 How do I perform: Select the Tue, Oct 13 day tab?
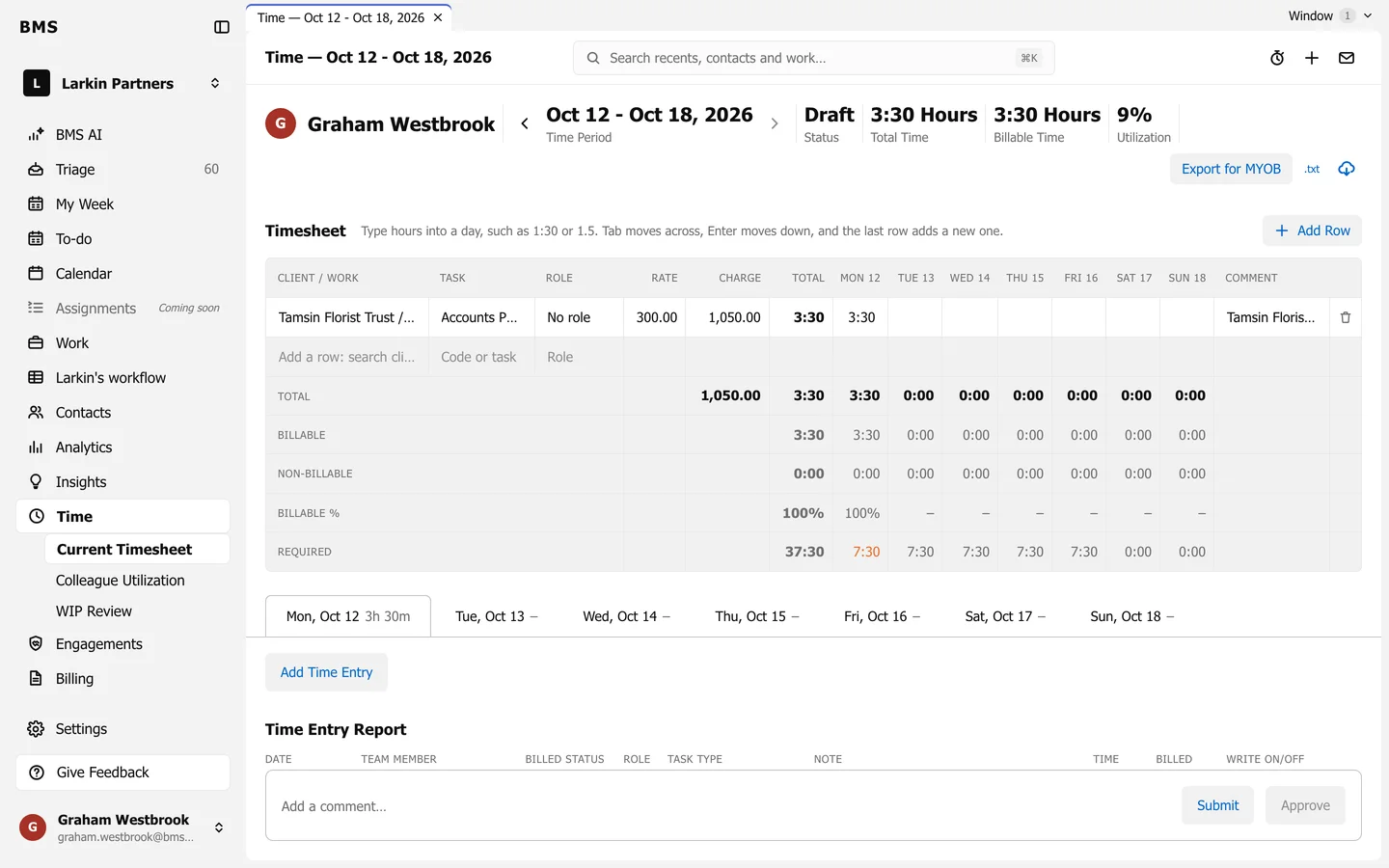pos(497,616)
